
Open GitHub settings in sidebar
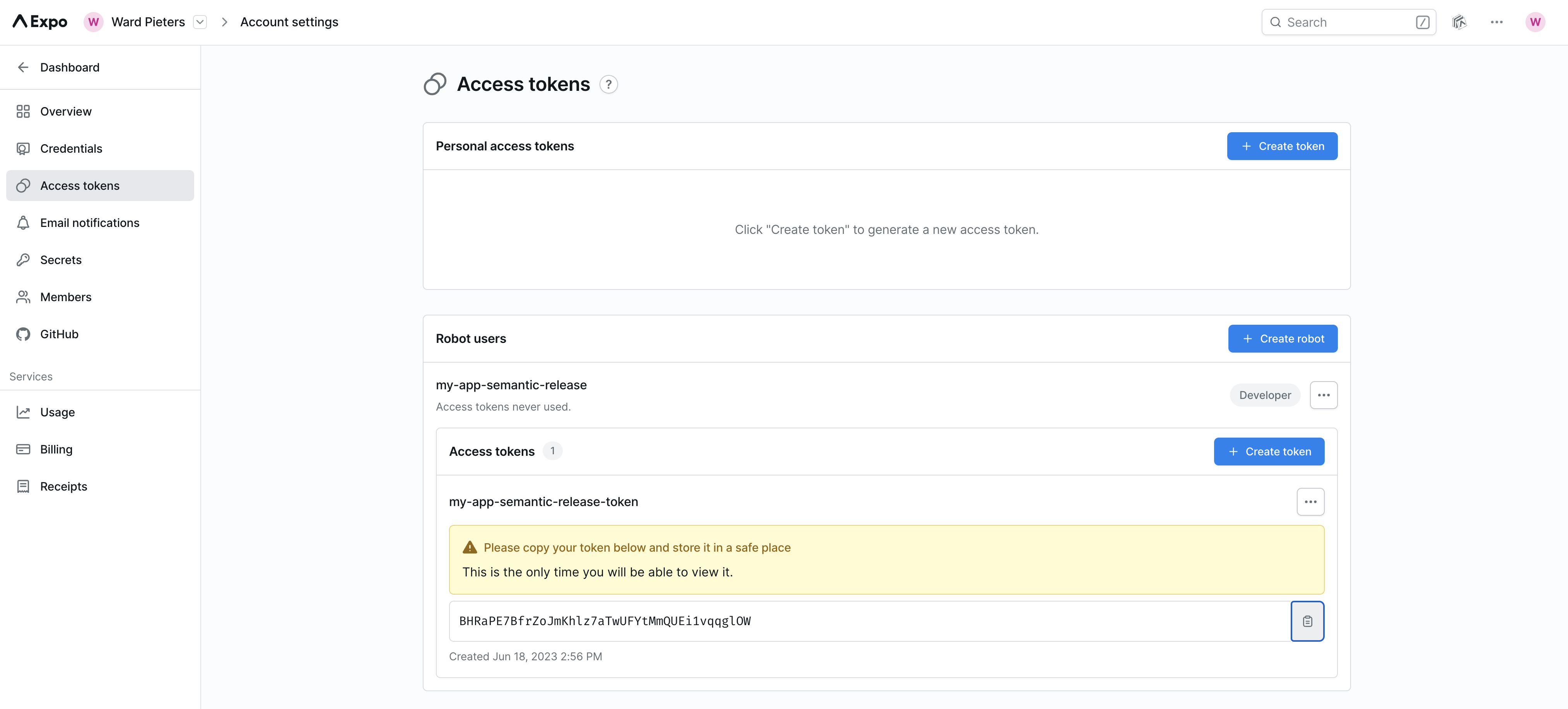tap(59, 334)
